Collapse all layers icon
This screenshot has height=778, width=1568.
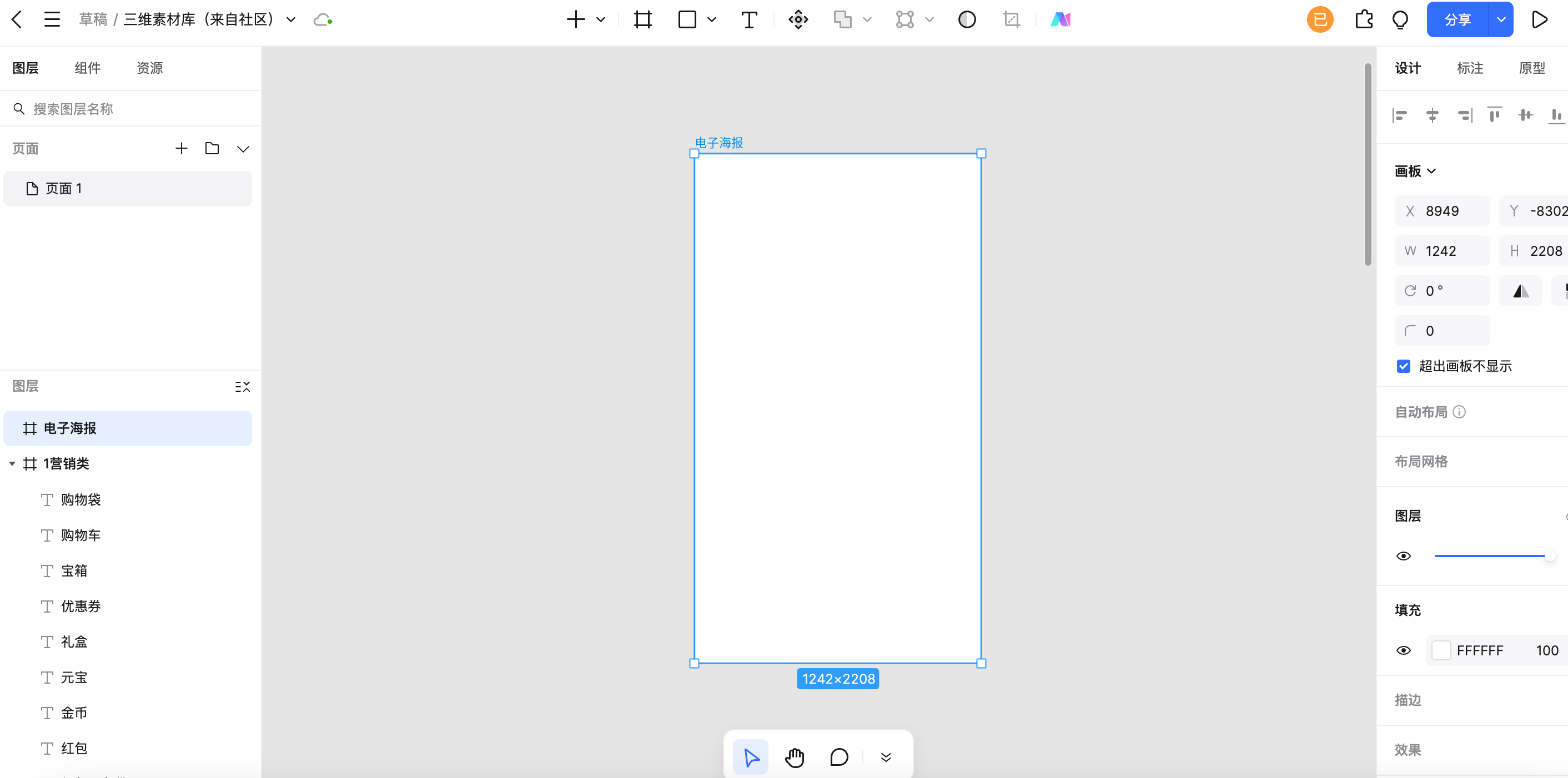(x=242, y=387)
